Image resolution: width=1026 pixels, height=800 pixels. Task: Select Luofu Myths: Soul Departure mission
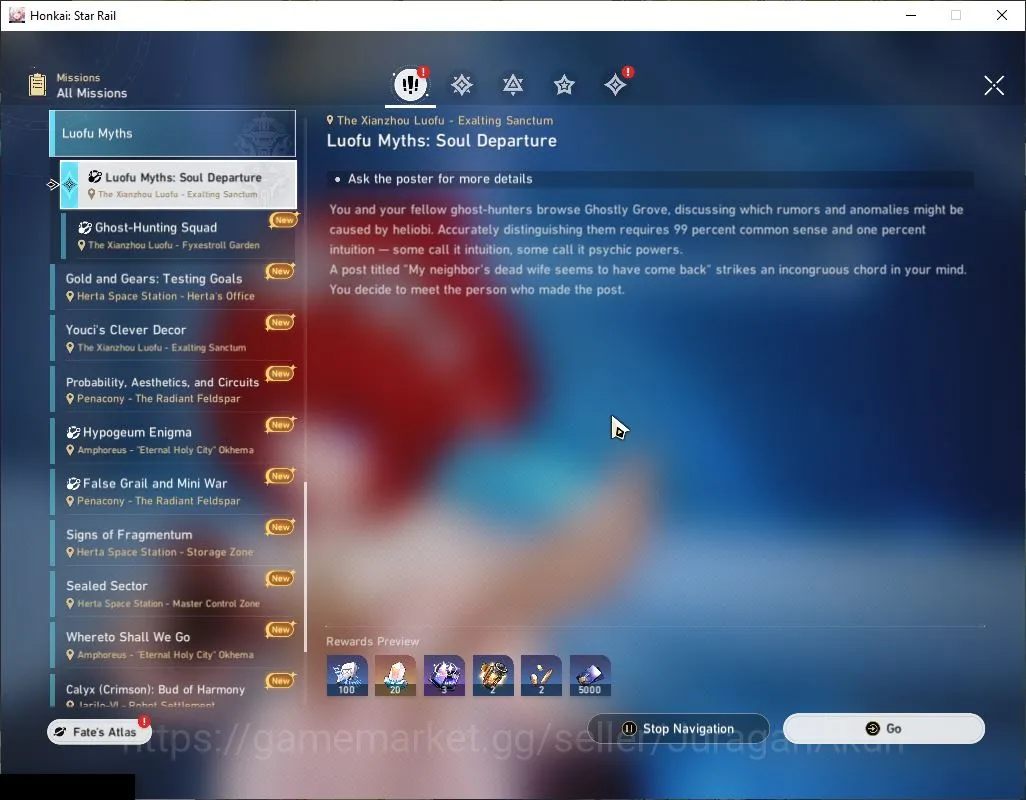(x=178, y=184)
